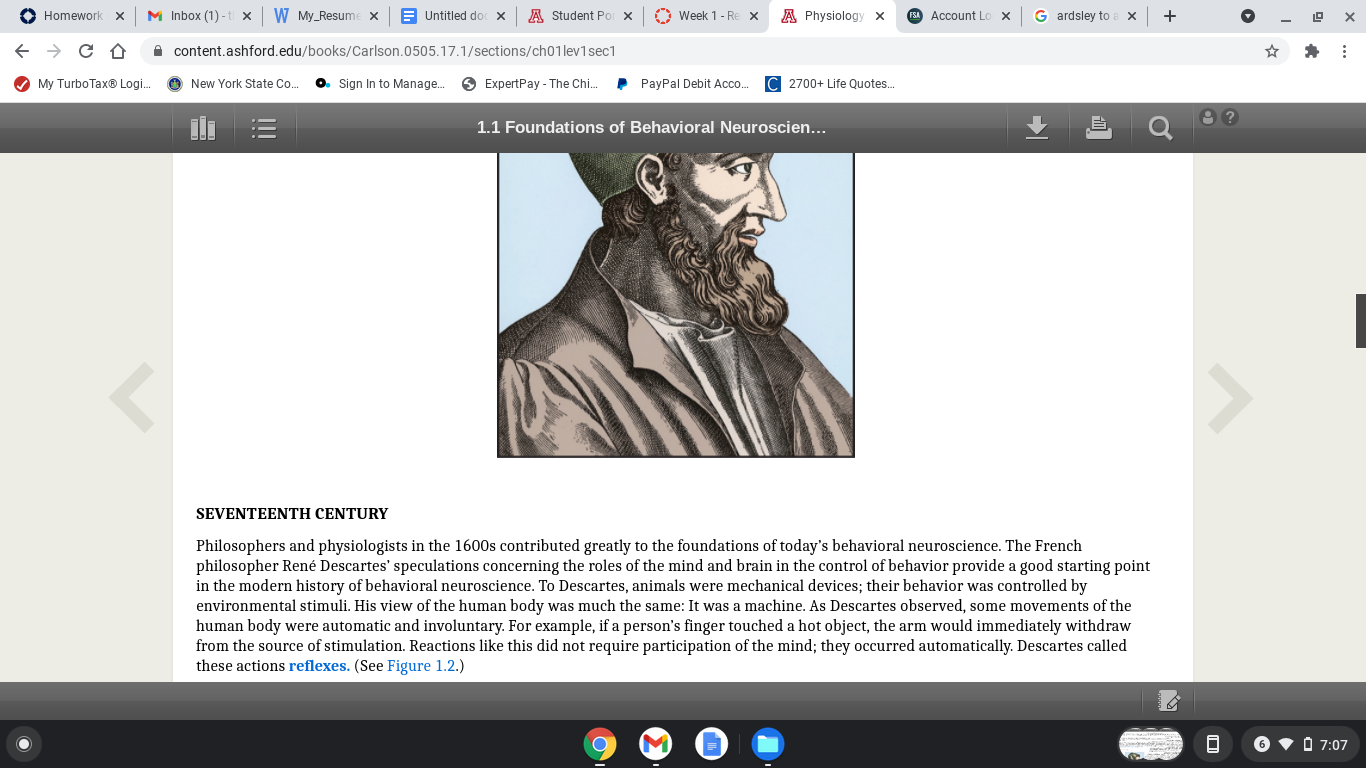
Task: Switch to the ardsley Google search tab
Action: [x=1085, y=16]
